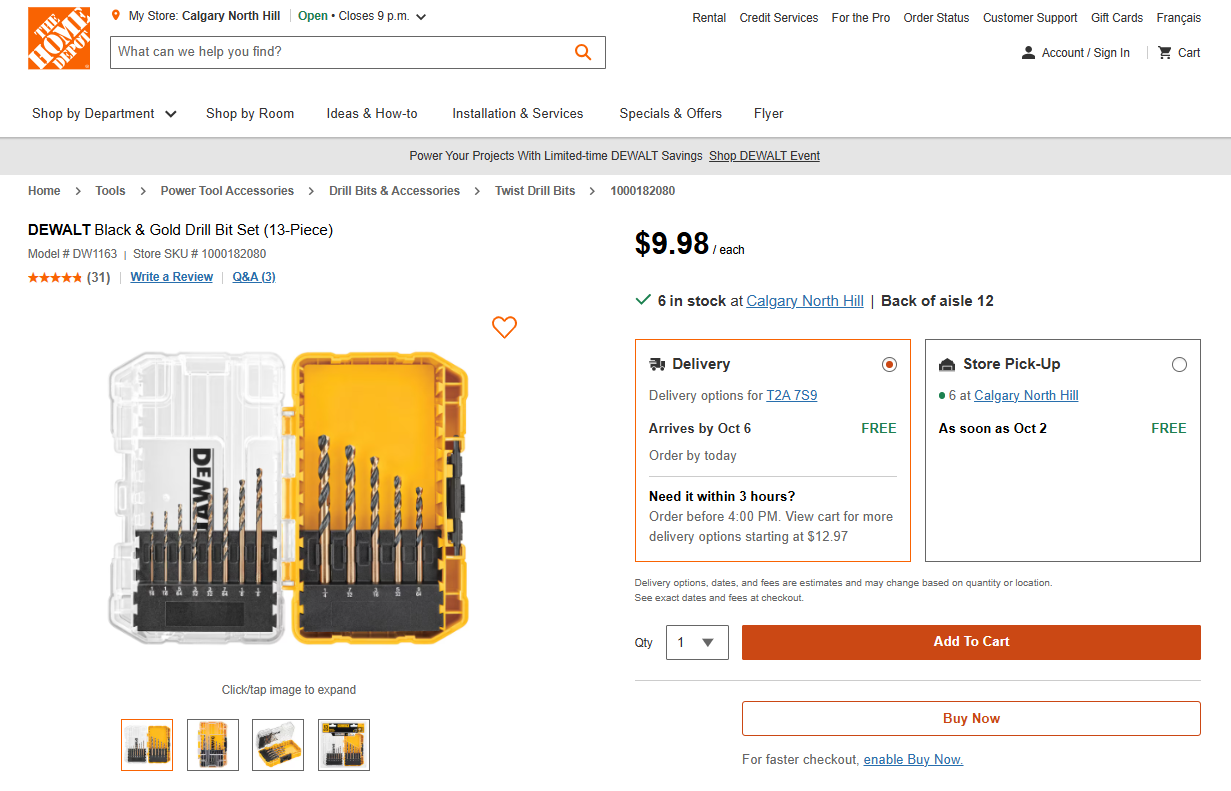Open the Qty quantity dropdown
Image resolution: width=1231 pixels, height=791 pixels.
[697, 642]
